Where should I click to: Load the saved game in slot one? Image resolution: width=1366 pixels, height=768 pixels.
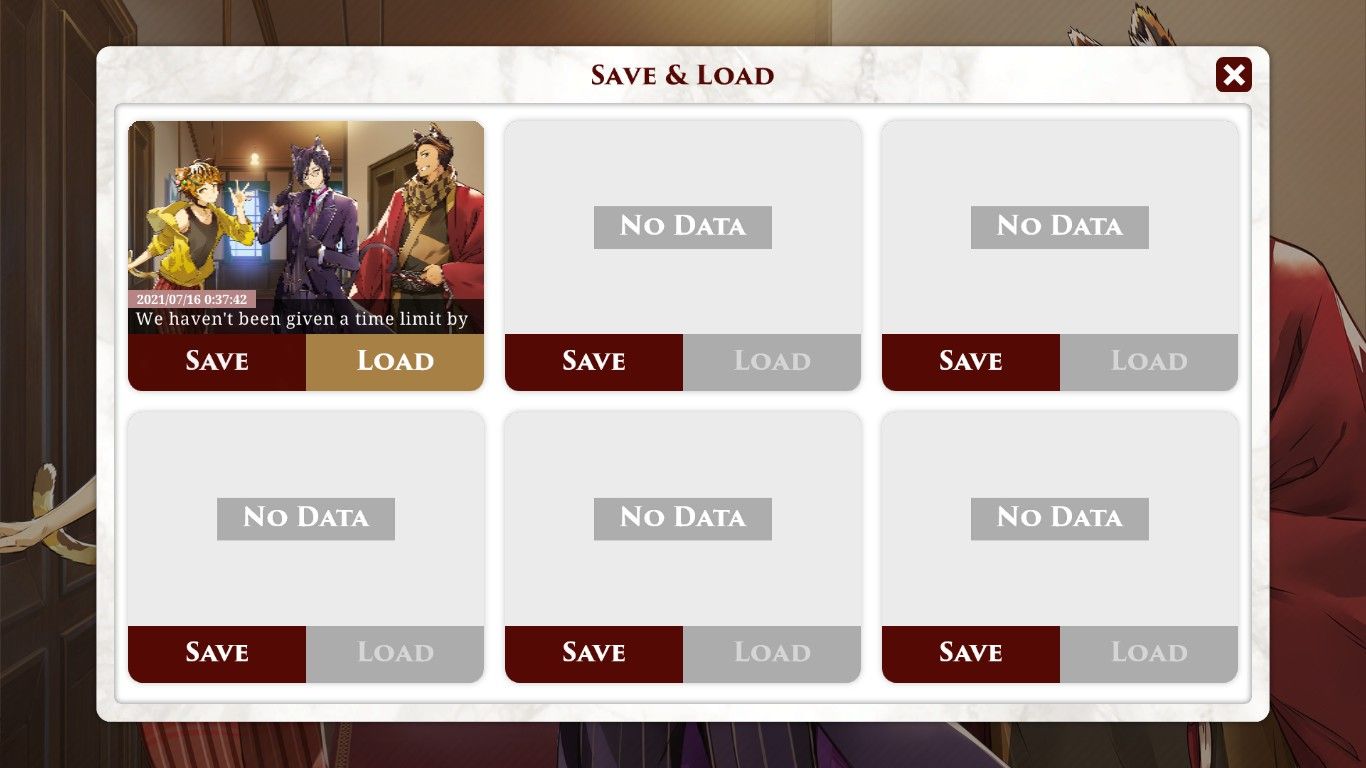point(395,362)
